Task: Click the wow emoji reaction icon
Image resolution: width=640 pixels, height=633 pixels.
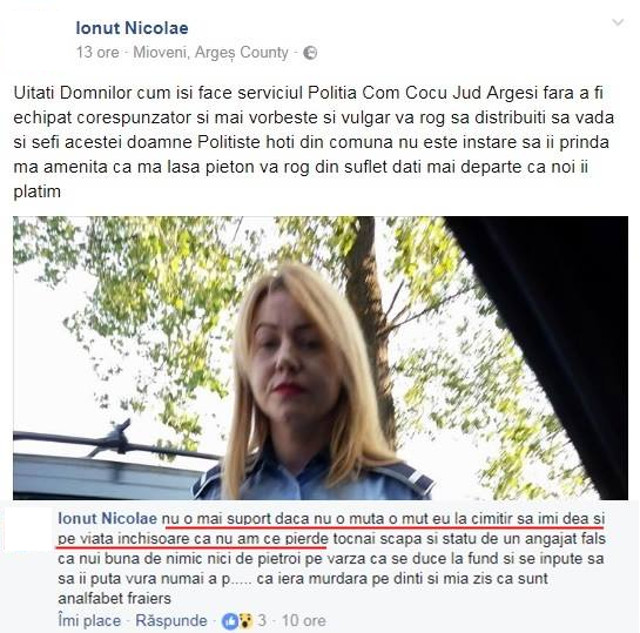Action: click(x=245, y=621)
